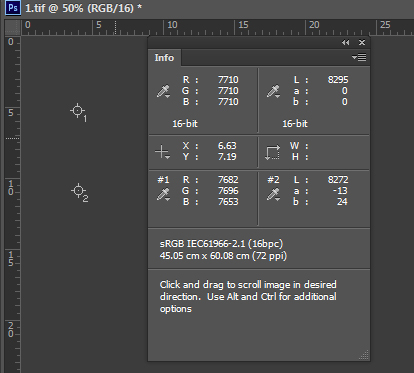This screenshot has height=373, width=414.
Task: Click sampler #1 G value 7696
Action: click(x=228, y=191)
